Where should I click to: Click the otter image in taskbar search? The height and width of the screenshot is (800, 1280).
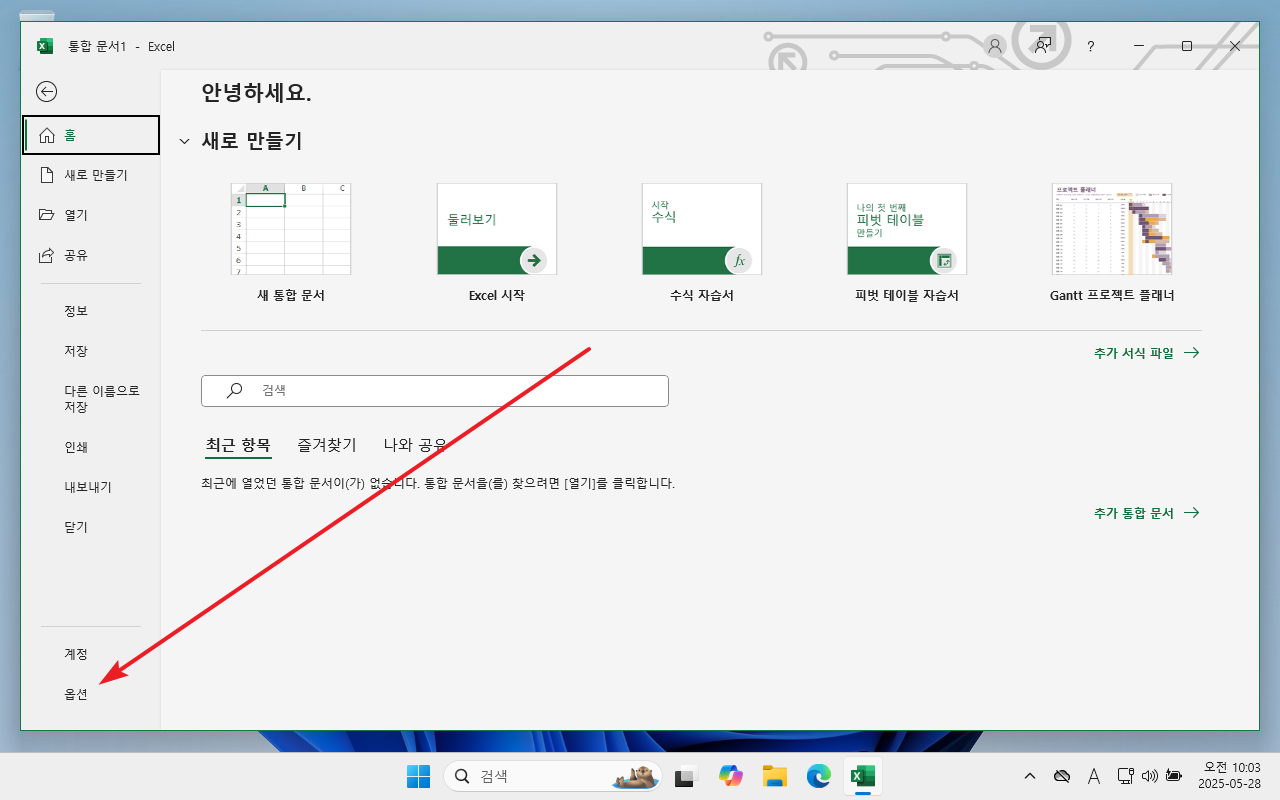(636, 776)
